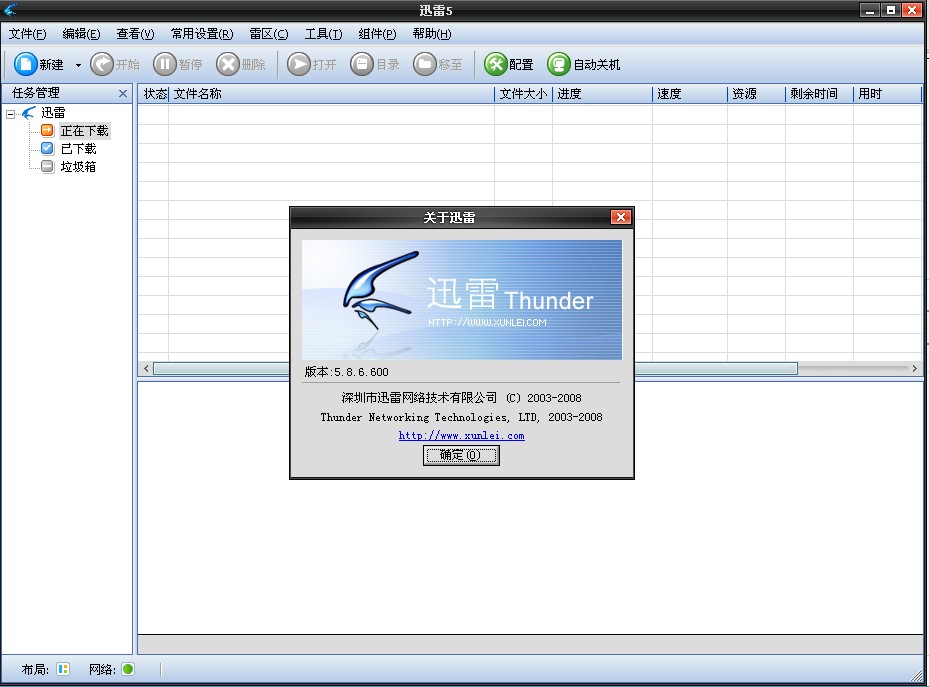Maximize the 迅雷5 main window
The width and height of the screenshot is (929, 687).
pos(890,10)
